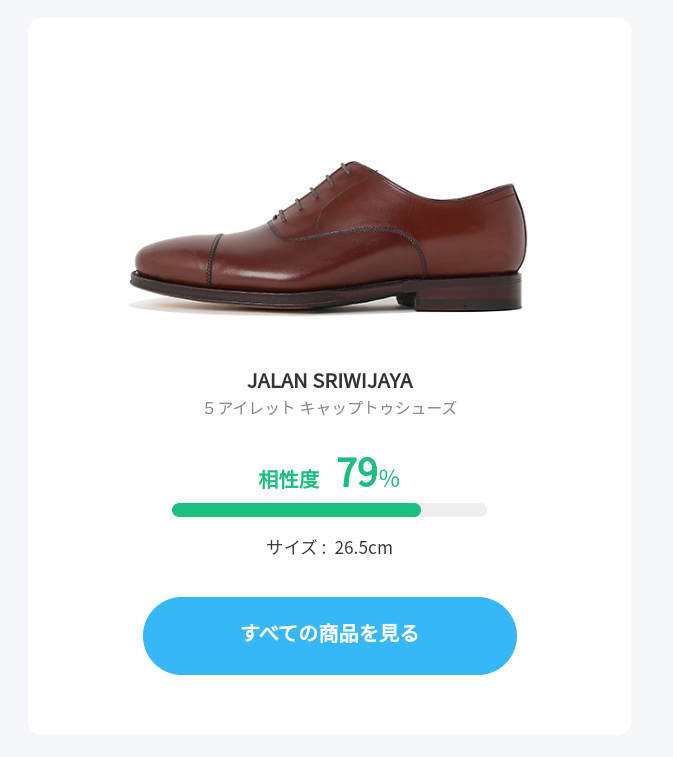
Task: Click the word JALAN in the brand name
Action: point(278,381)
